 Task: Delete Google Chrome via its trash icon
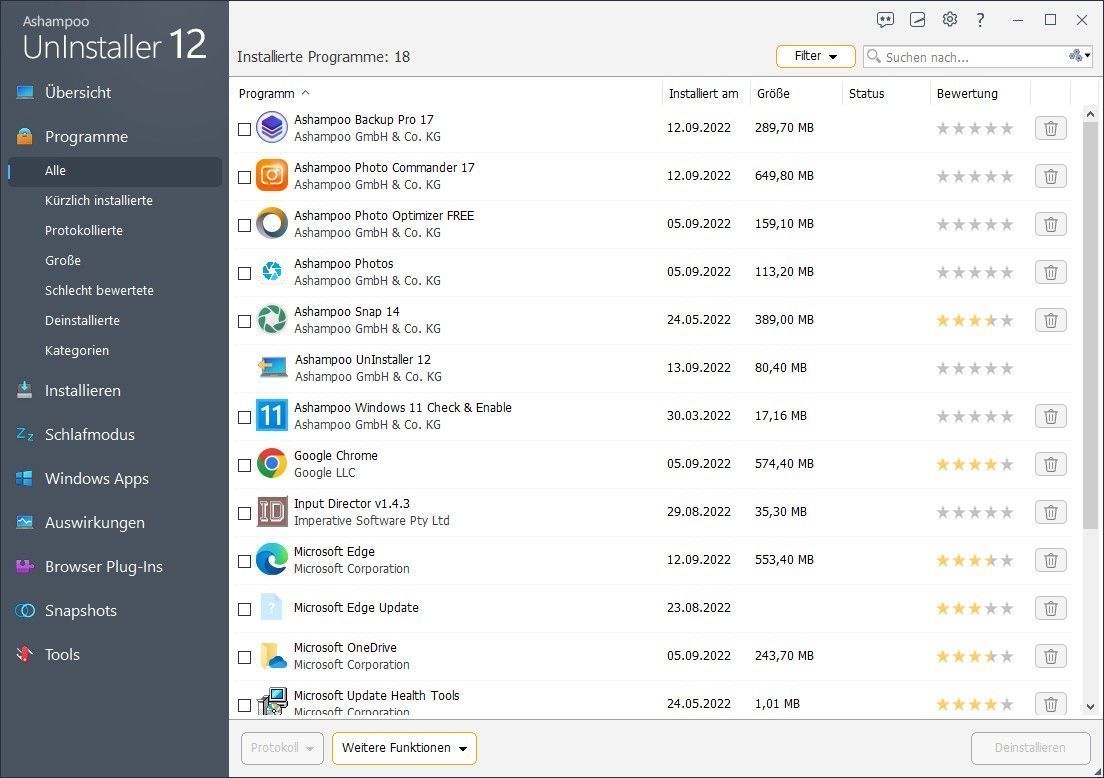click(1050, 464)
